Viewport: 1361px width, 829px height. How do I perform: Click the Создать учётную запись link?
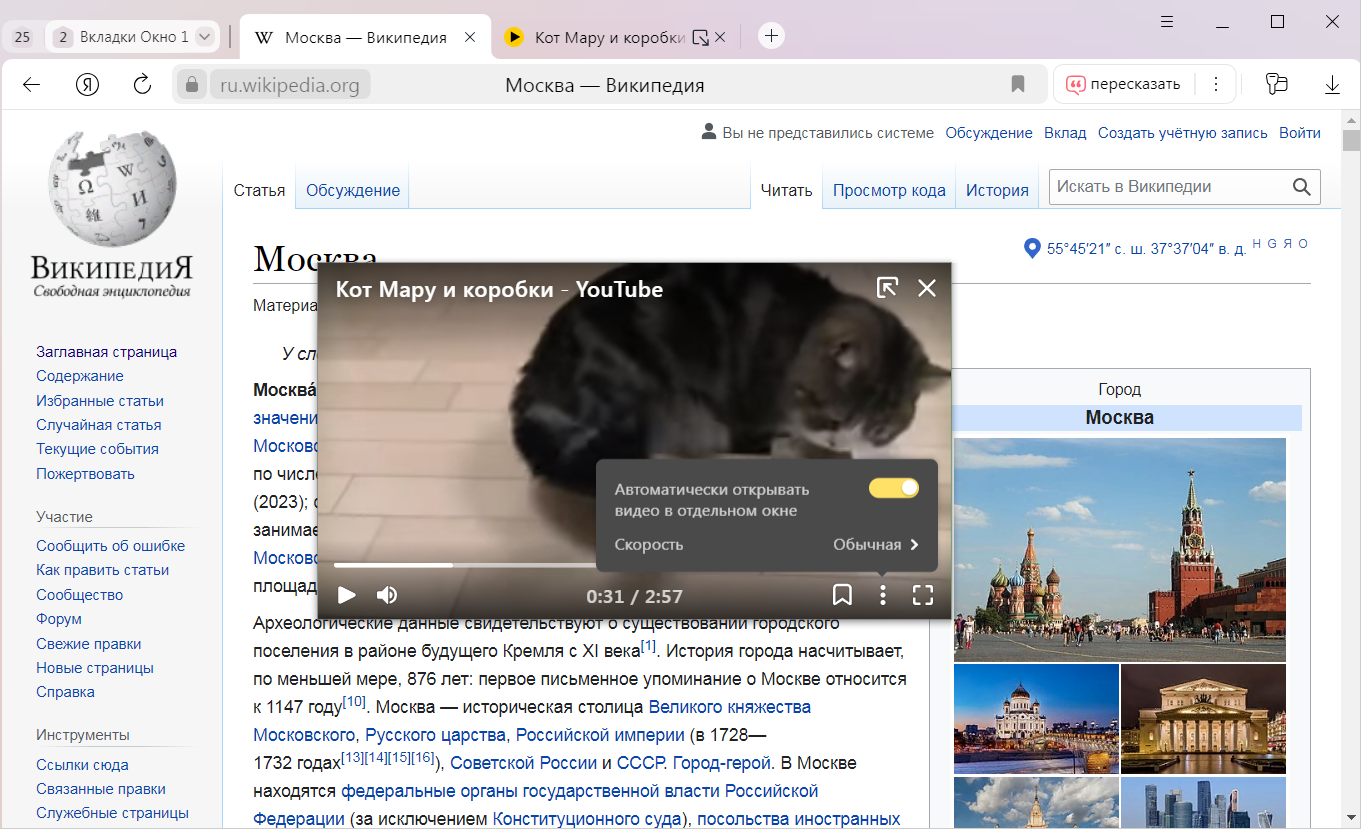tap(1182, 133)
